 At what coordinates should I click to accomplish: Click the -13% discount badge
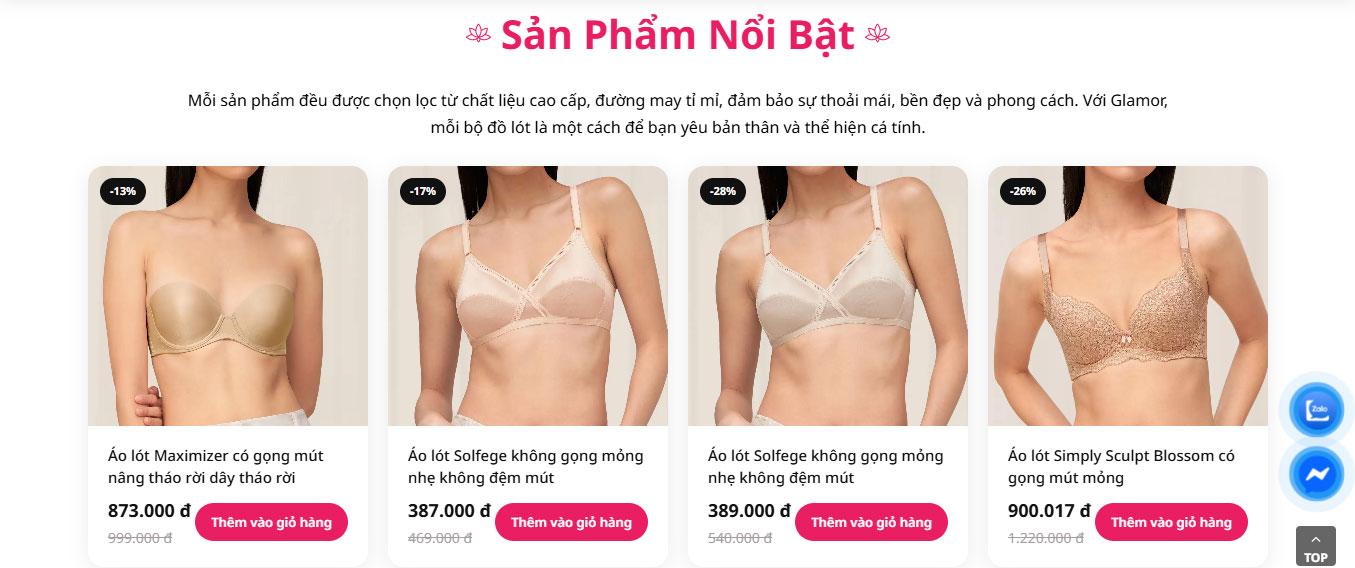[x=123, y=190]
